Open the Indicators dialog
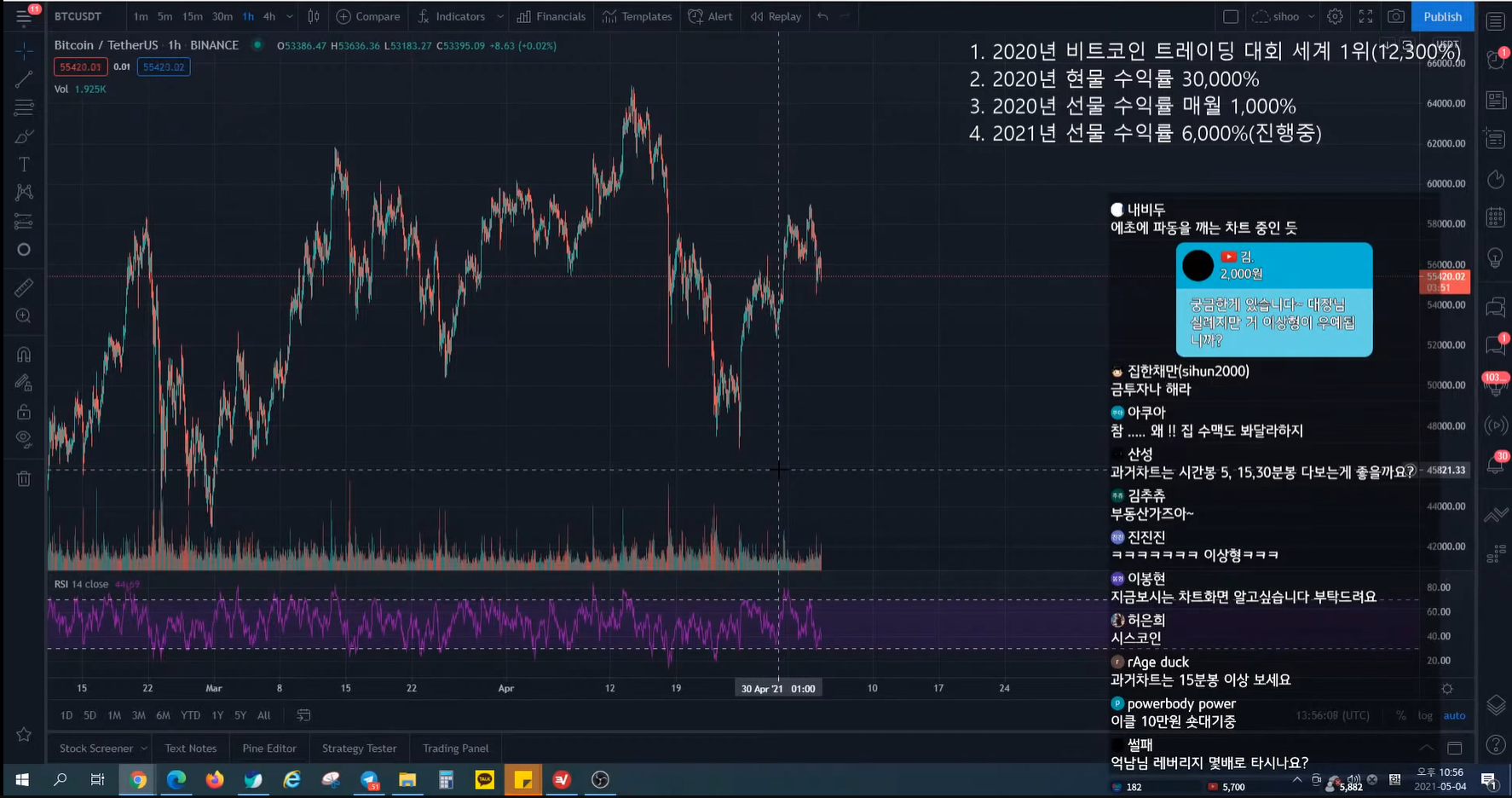The height and width of the screenshot is (798, 1512). pos(452,16)
